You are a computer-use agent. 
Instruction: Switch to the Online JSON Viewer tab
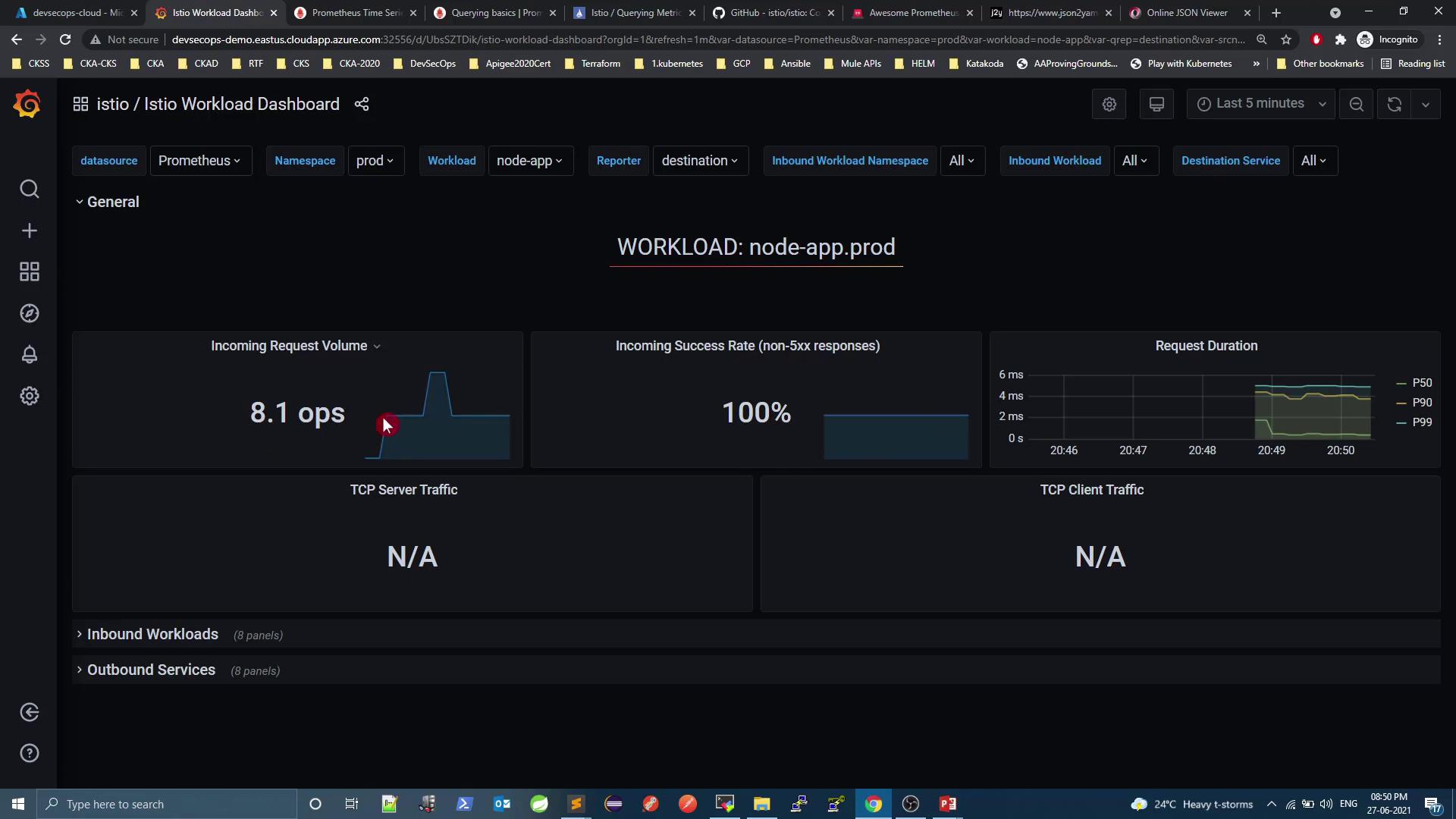(1187, 13)
